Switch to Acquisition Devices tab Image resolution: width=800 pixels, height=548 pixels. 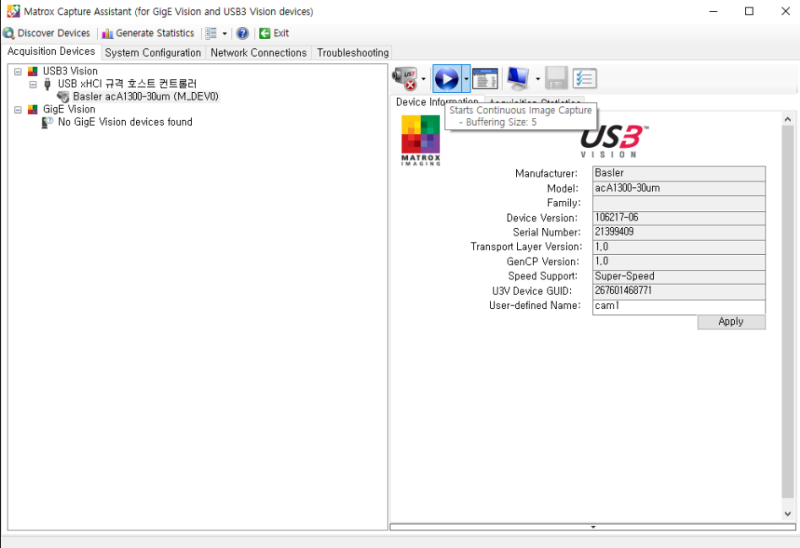click(x=51, y=52)
